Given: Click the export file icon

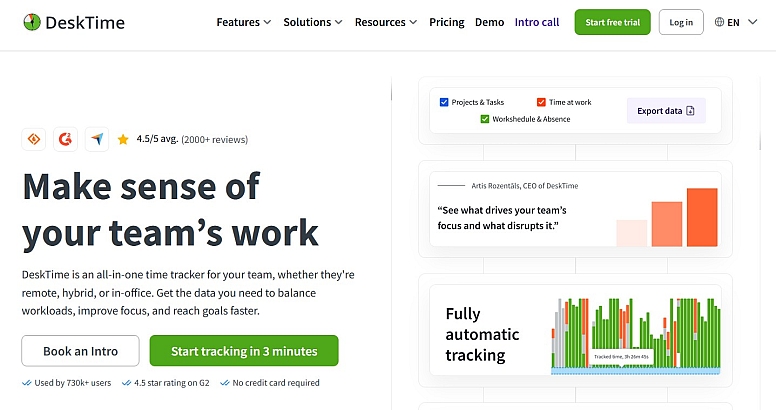Looking at the screenshot, I should coord(690,110).
